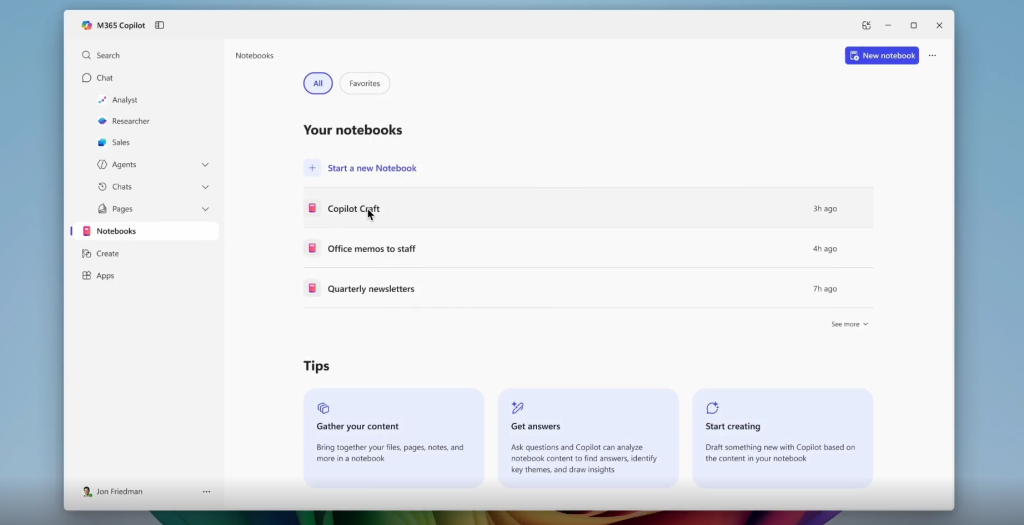Click the Start creating chat sparkle icon
The height and width of the screenshot is (525, 1024).
coord(712,408)
